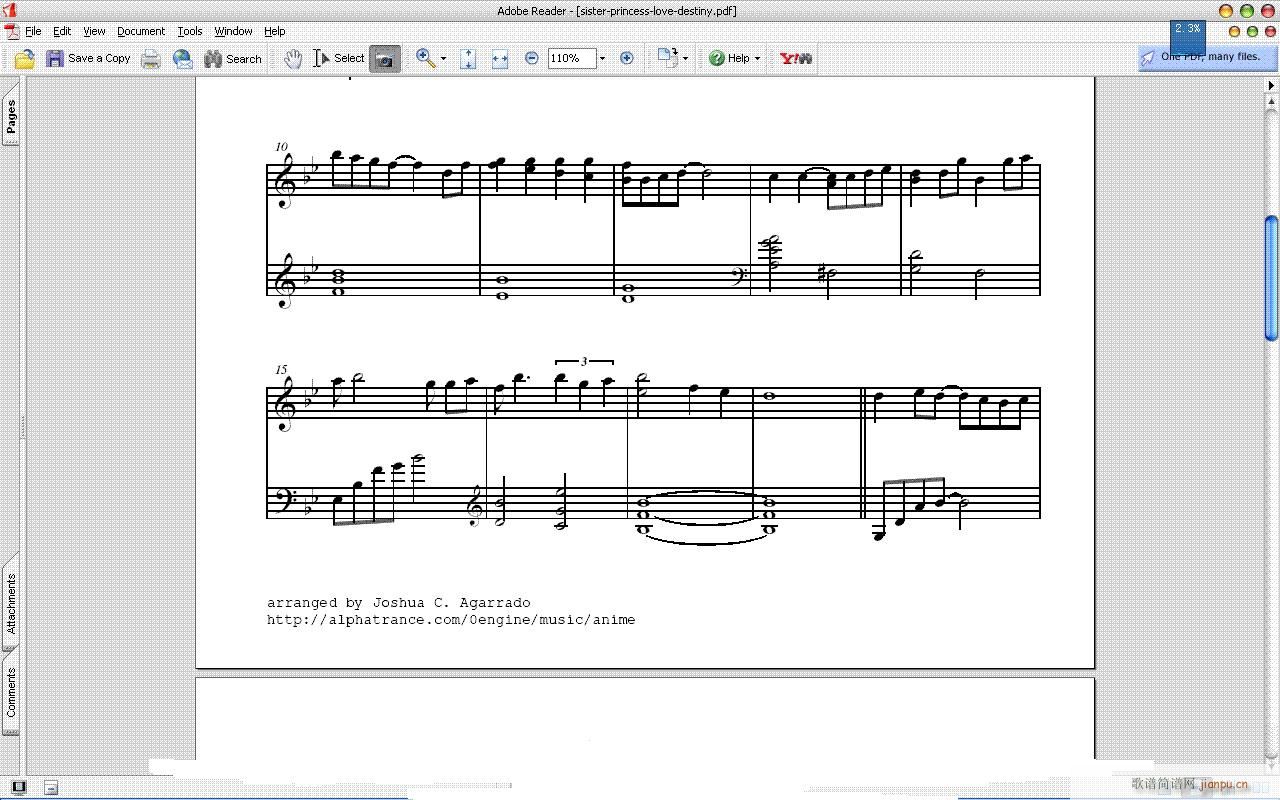Expand the Help dropdown arrow
The image size is (1280, 800).
(757, 59)
